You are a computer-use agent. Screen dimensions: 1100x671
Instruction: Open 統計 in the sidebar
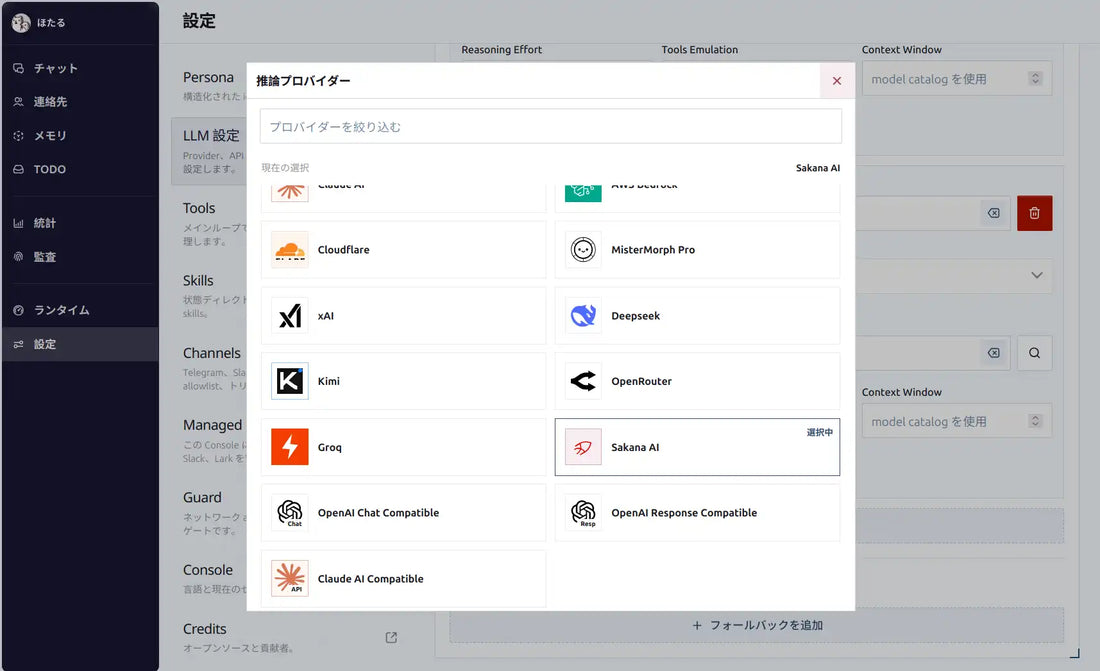coord(80,223)
